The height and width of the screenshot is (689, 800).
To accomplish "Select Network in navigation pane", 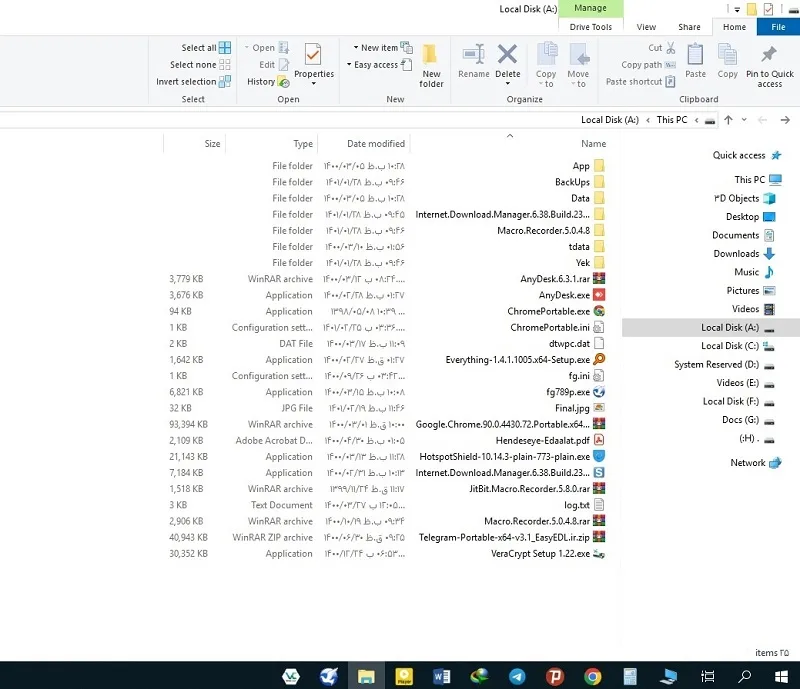I will pyautogui.click(x=756, y=463).
